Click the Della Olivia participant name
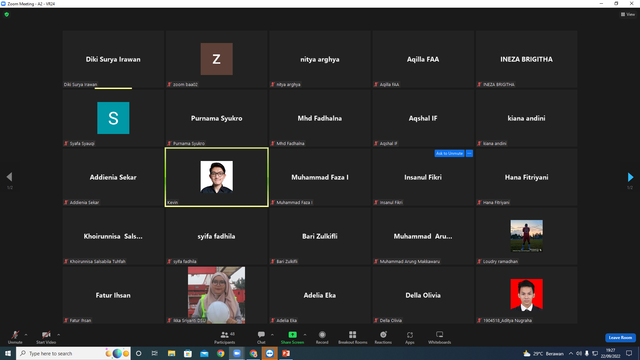Viewport: 640px width, 360px height. (x=423, y=295)
